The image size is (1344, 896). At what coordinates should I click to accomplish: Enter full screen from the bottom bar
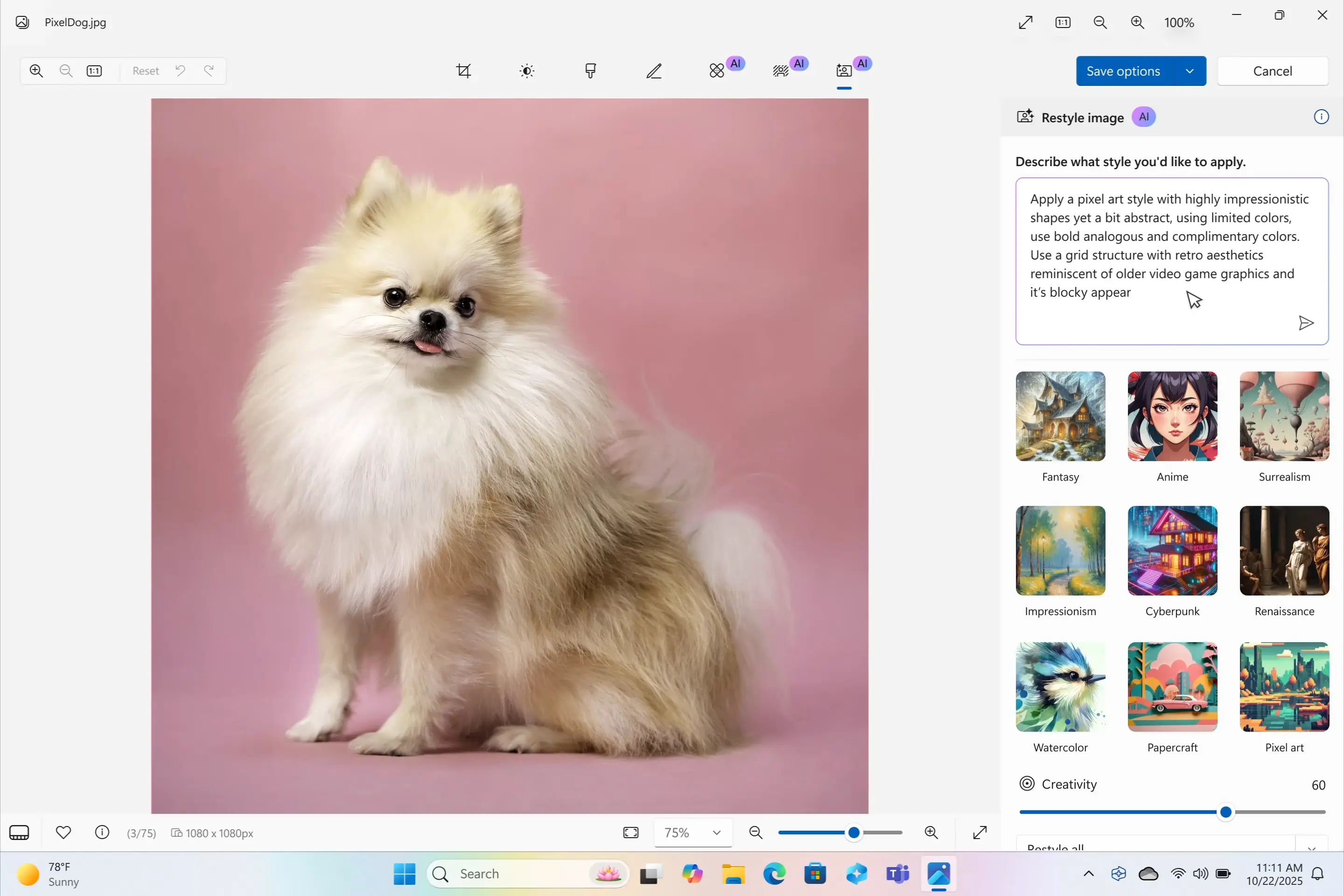980,833
